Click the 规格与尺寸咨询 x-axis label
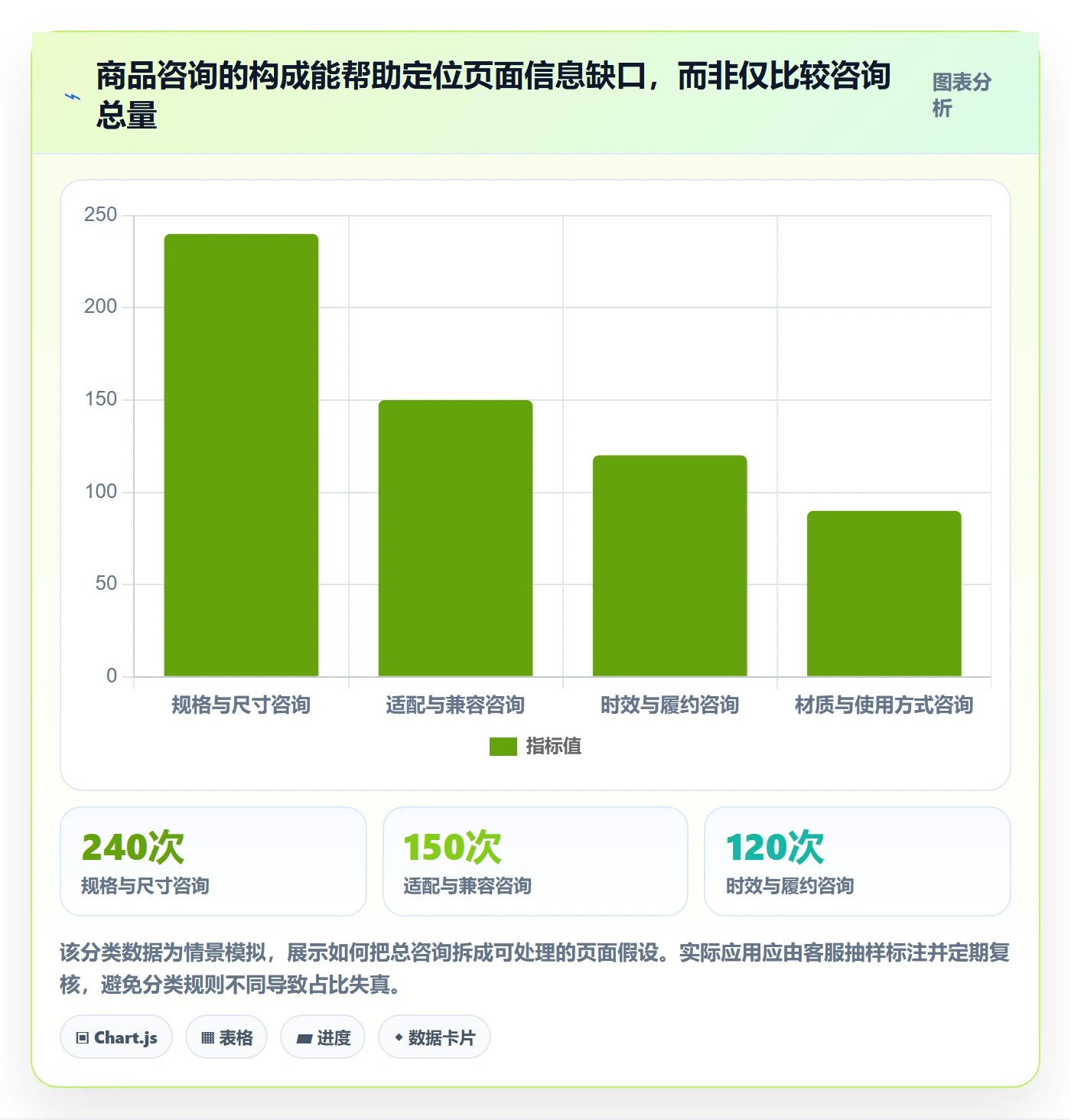The image size is (1071, 1120). [241, 705]
